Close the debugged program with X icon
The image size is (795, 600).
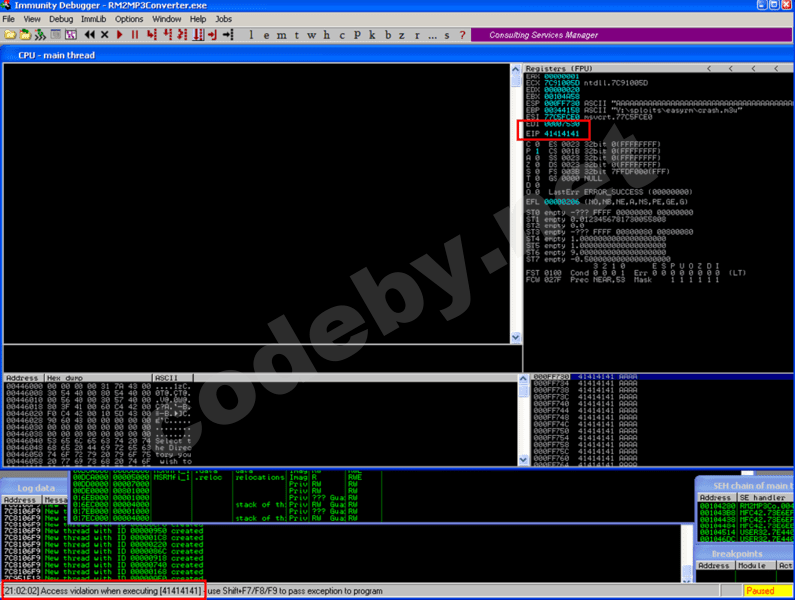coord(104,35)
